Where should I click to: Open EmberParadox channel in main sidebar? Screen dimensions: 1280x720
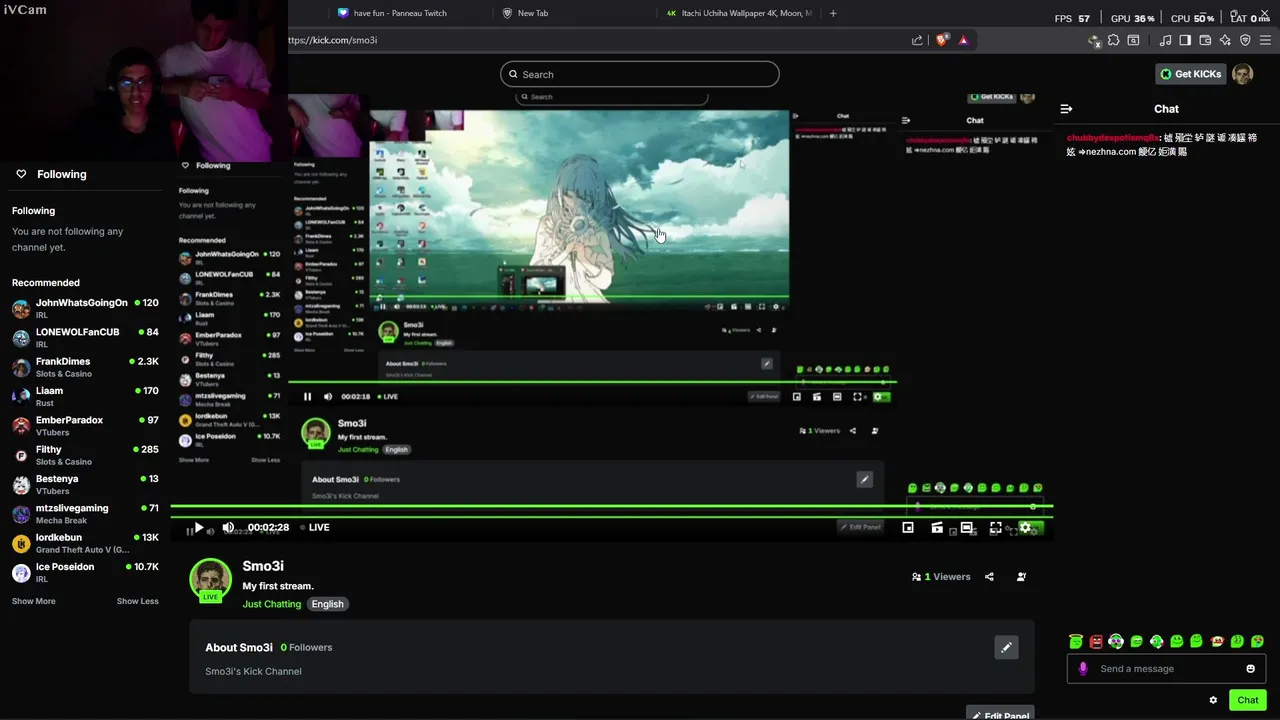tap(85, 426)
